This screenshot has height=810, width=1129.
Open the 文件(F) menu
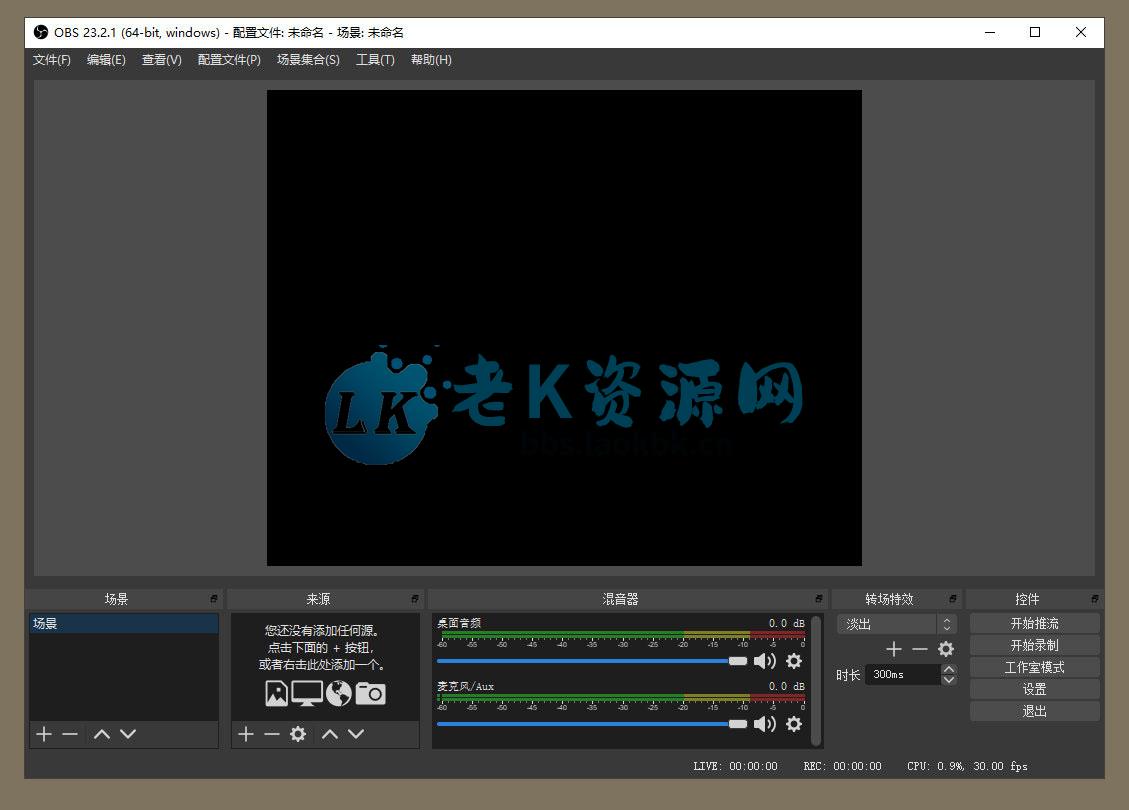(51, 60)
